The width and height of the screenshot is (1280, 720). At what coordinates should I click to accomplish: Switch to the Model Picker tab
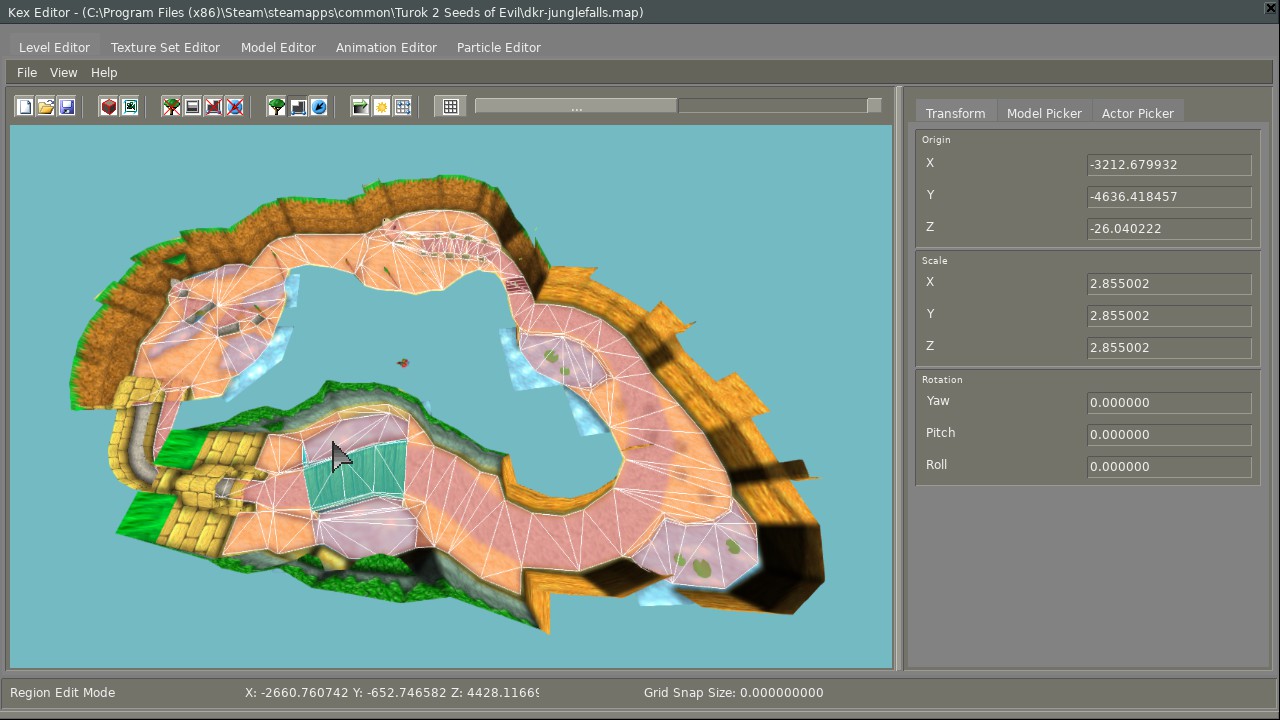pos(1044,113)
